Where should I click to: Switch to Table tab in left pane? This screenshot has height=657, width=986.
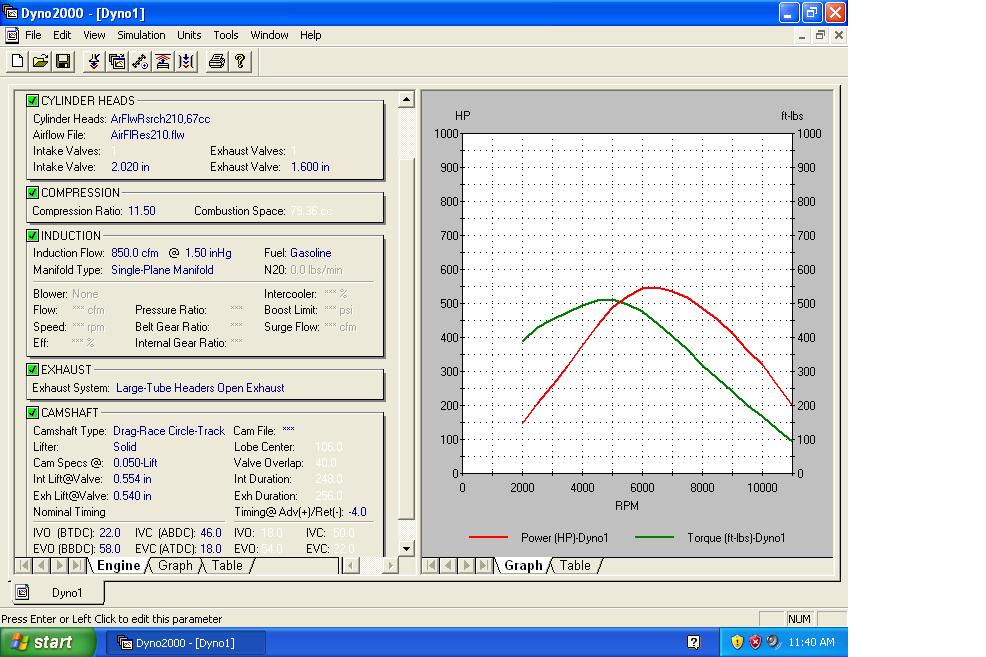[227, 565]
